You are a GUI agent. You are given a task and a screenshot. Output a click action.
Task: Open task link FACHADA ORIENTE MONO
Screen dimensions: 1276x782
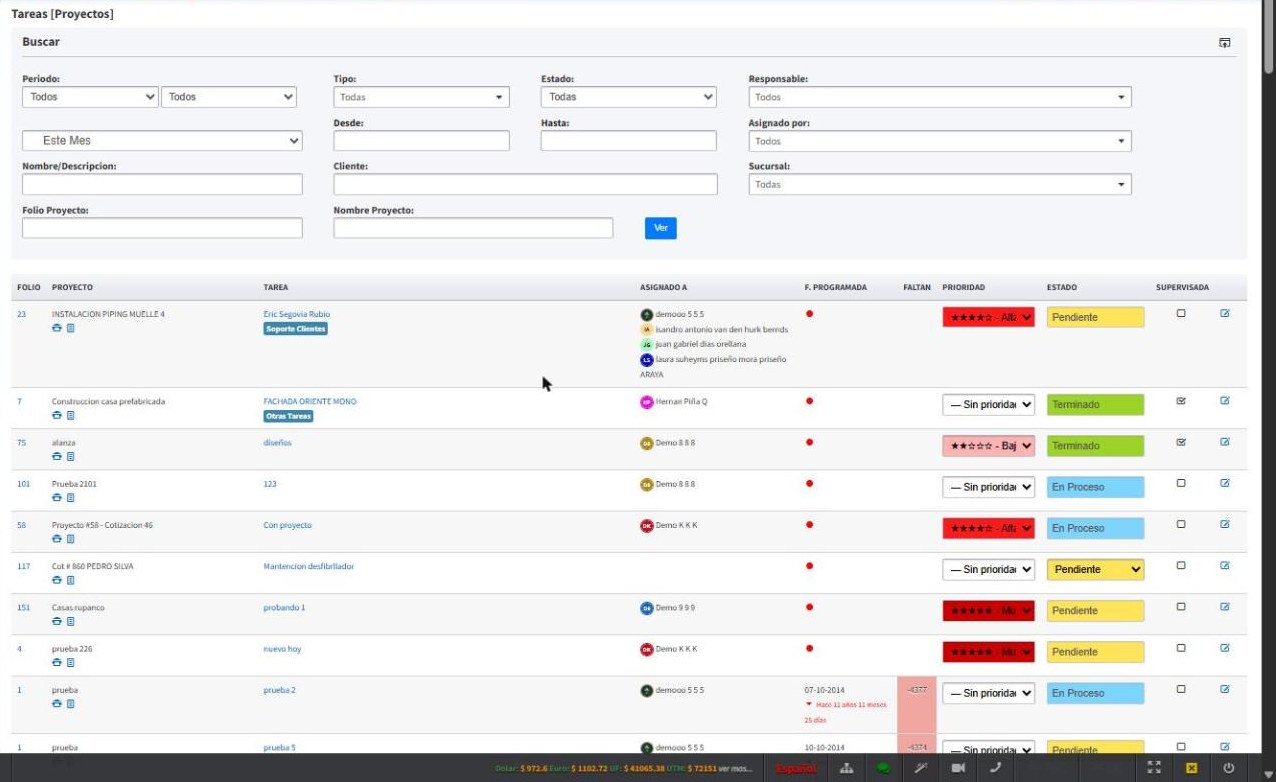coord(310,401)
